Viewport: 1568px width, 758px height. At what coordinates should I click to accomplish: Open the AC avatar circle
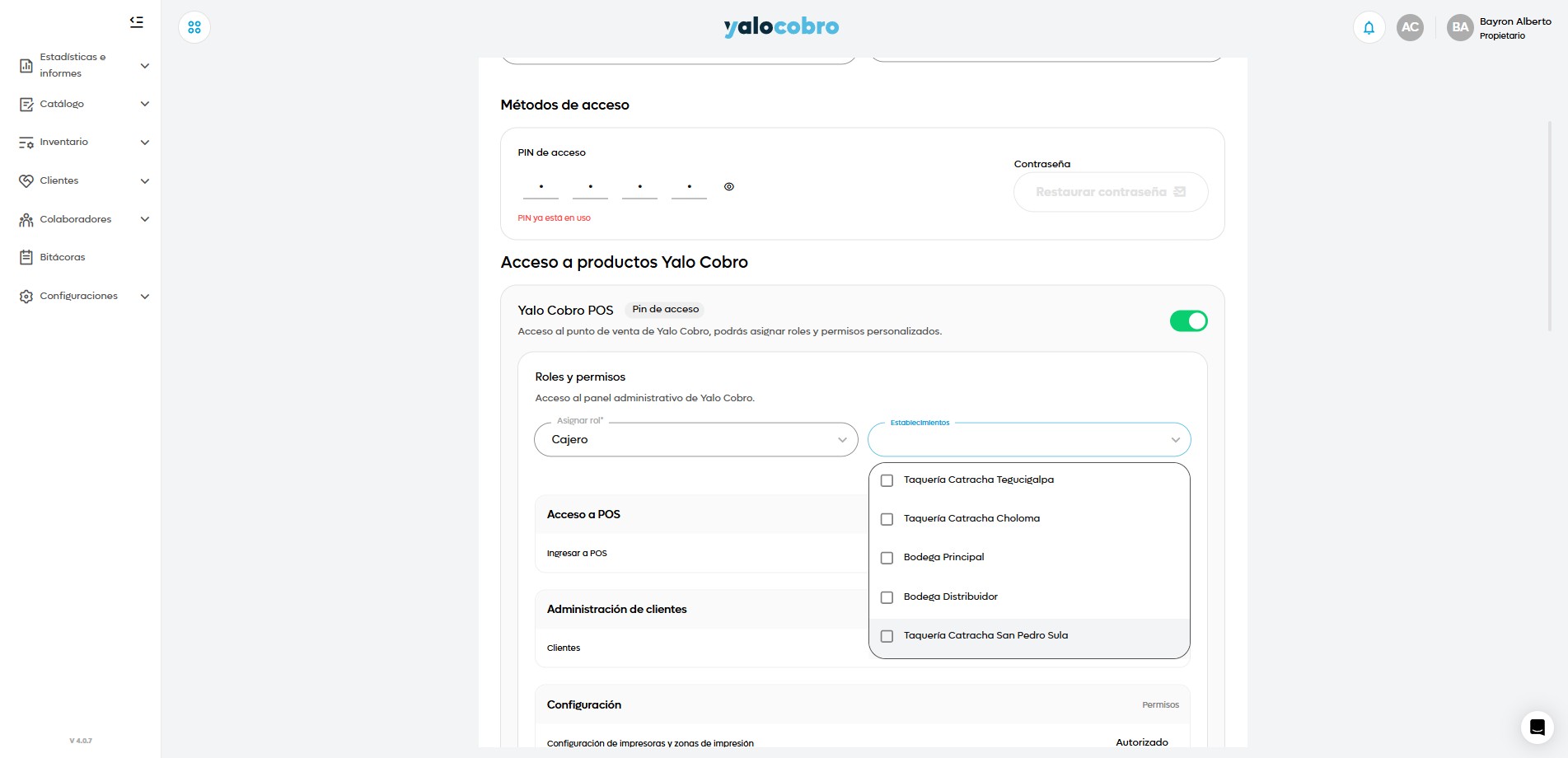point(1410,27)
